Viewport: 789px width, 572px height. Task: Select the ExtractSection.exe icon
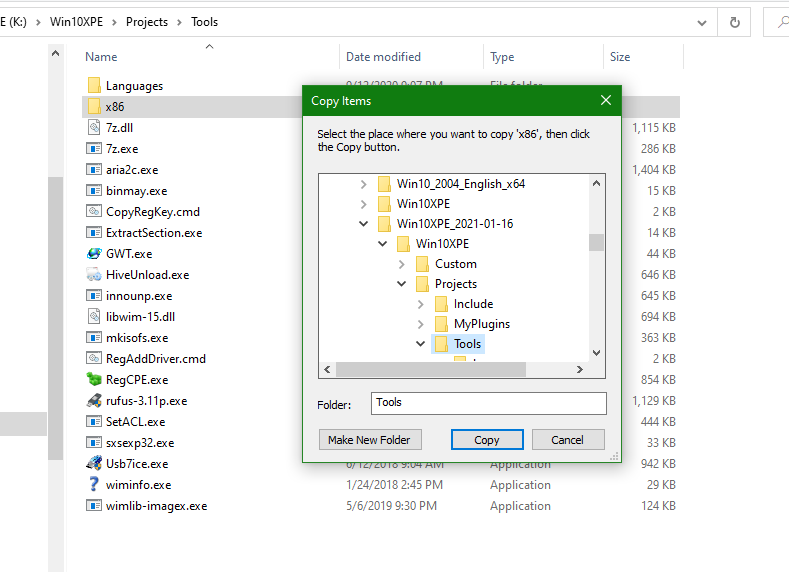[94, 232]
